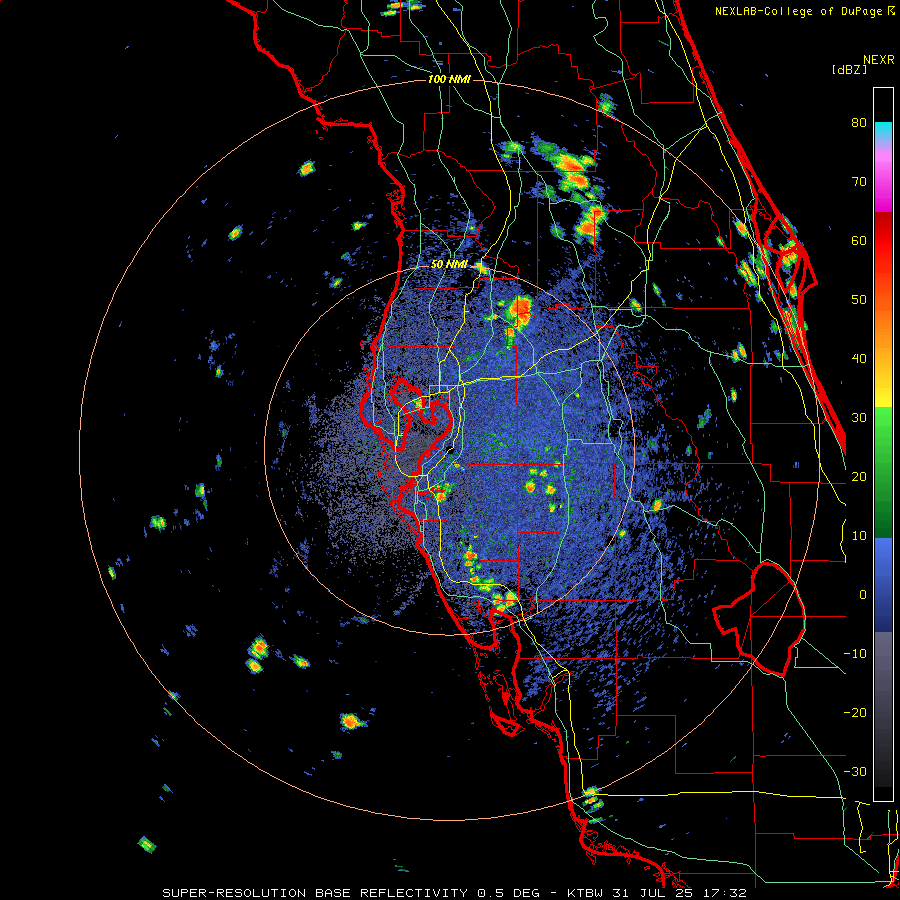900x900 pixels.
Task: Click the -30 value on dBZ scale
Action: 855,771
